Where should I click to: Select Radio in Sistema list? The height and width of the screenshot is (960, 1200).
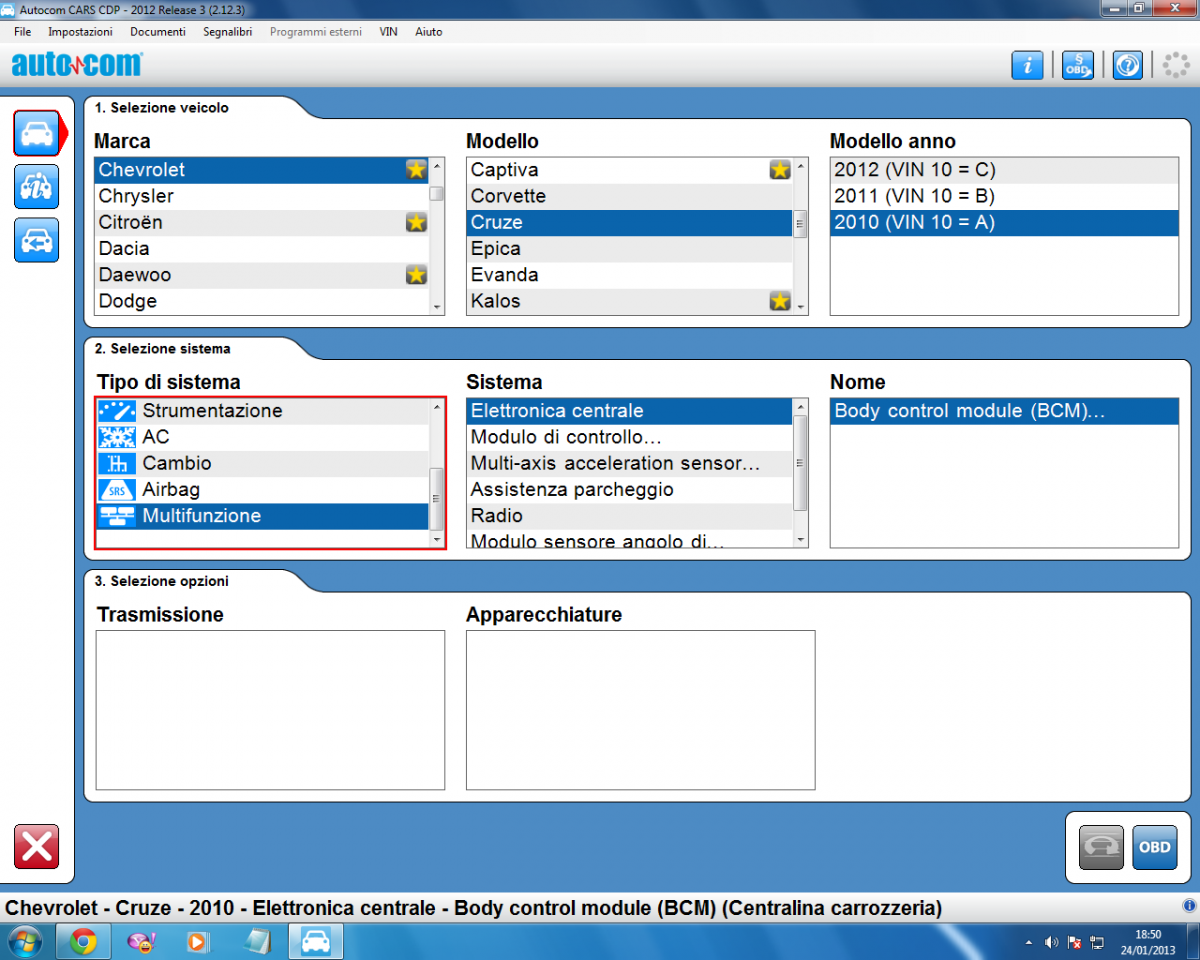[630, 516]
